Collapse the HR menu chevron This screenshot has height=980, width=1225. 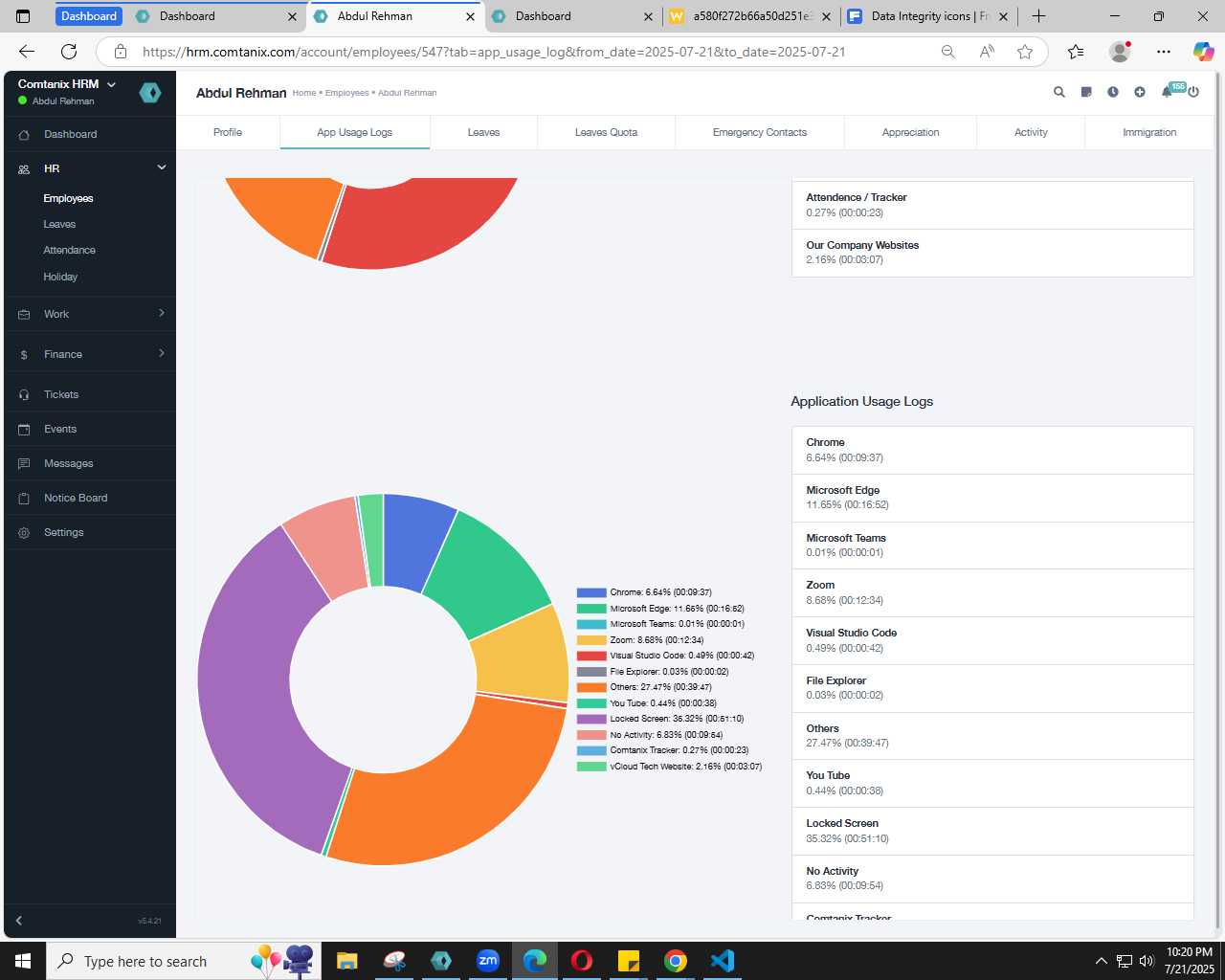tap(161, 167)
